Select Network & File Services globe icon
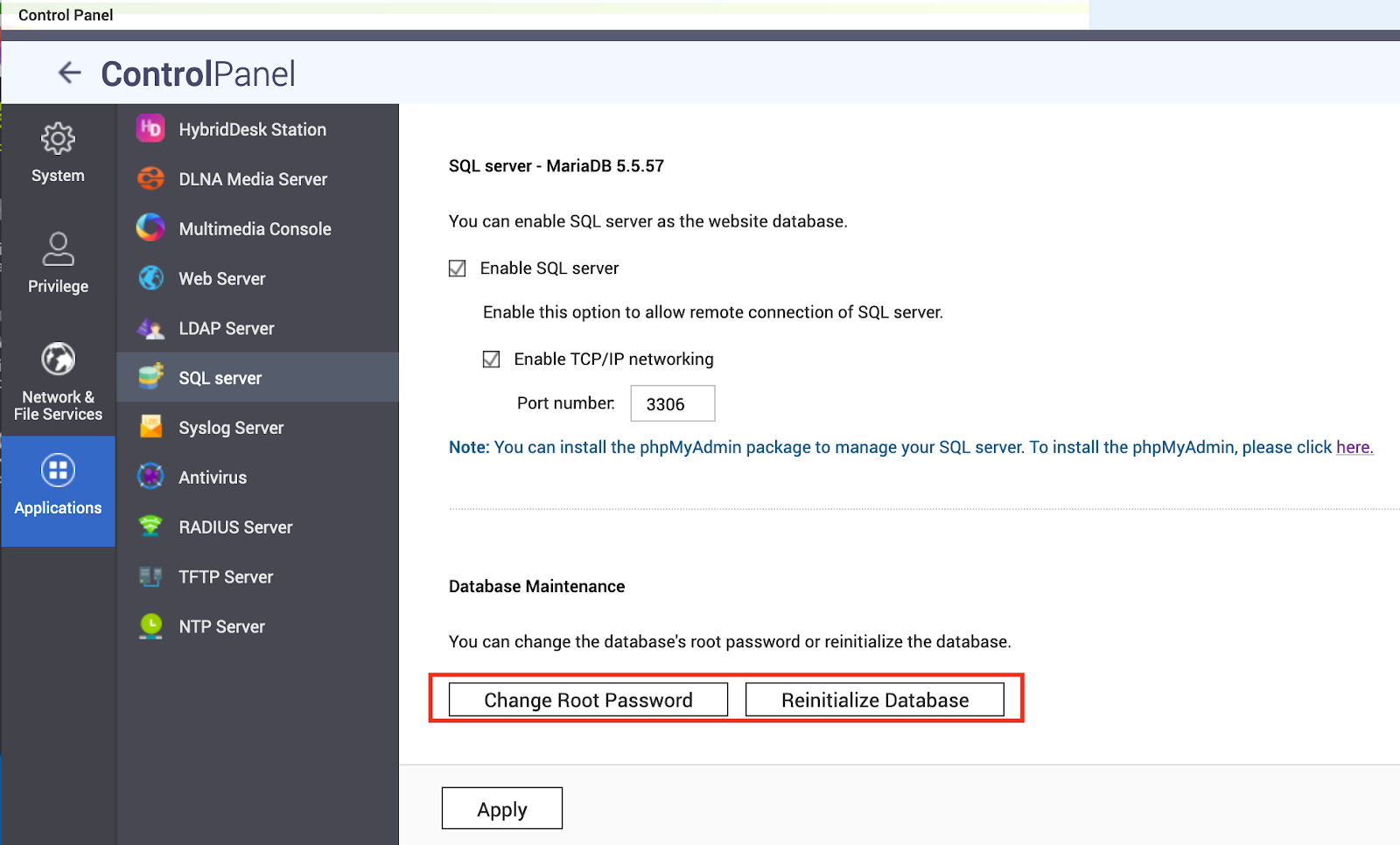 [58, 360]
